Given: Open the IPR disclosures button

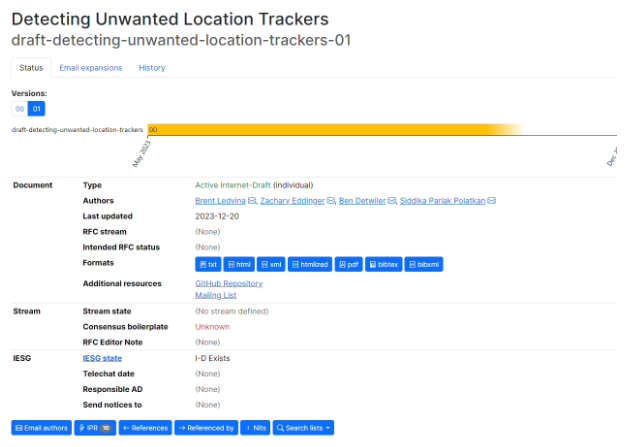Looking at the screenshot, I should click(94, 427).
